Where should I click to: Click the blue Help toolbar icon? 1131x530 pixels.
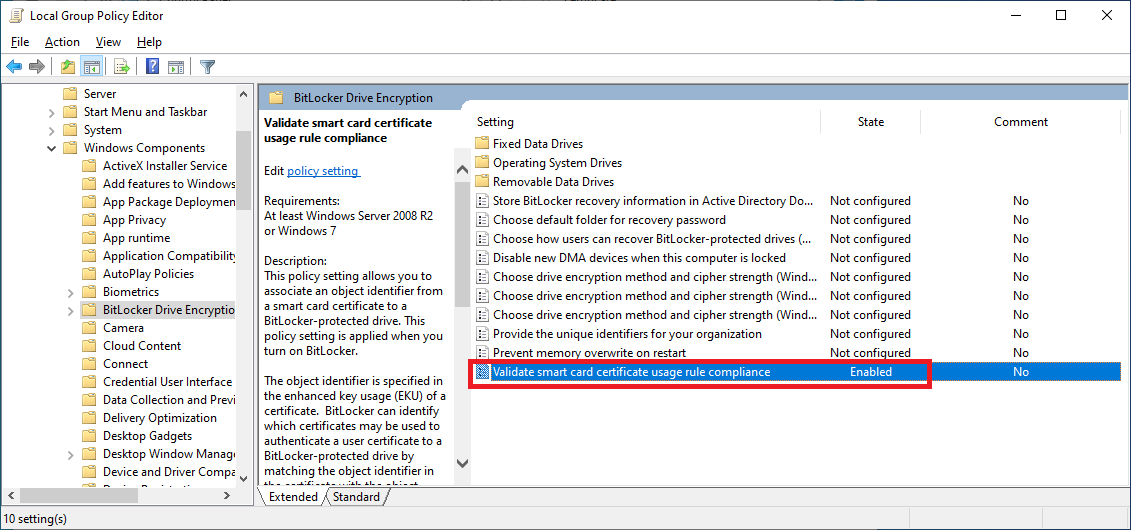coord(152,67)
